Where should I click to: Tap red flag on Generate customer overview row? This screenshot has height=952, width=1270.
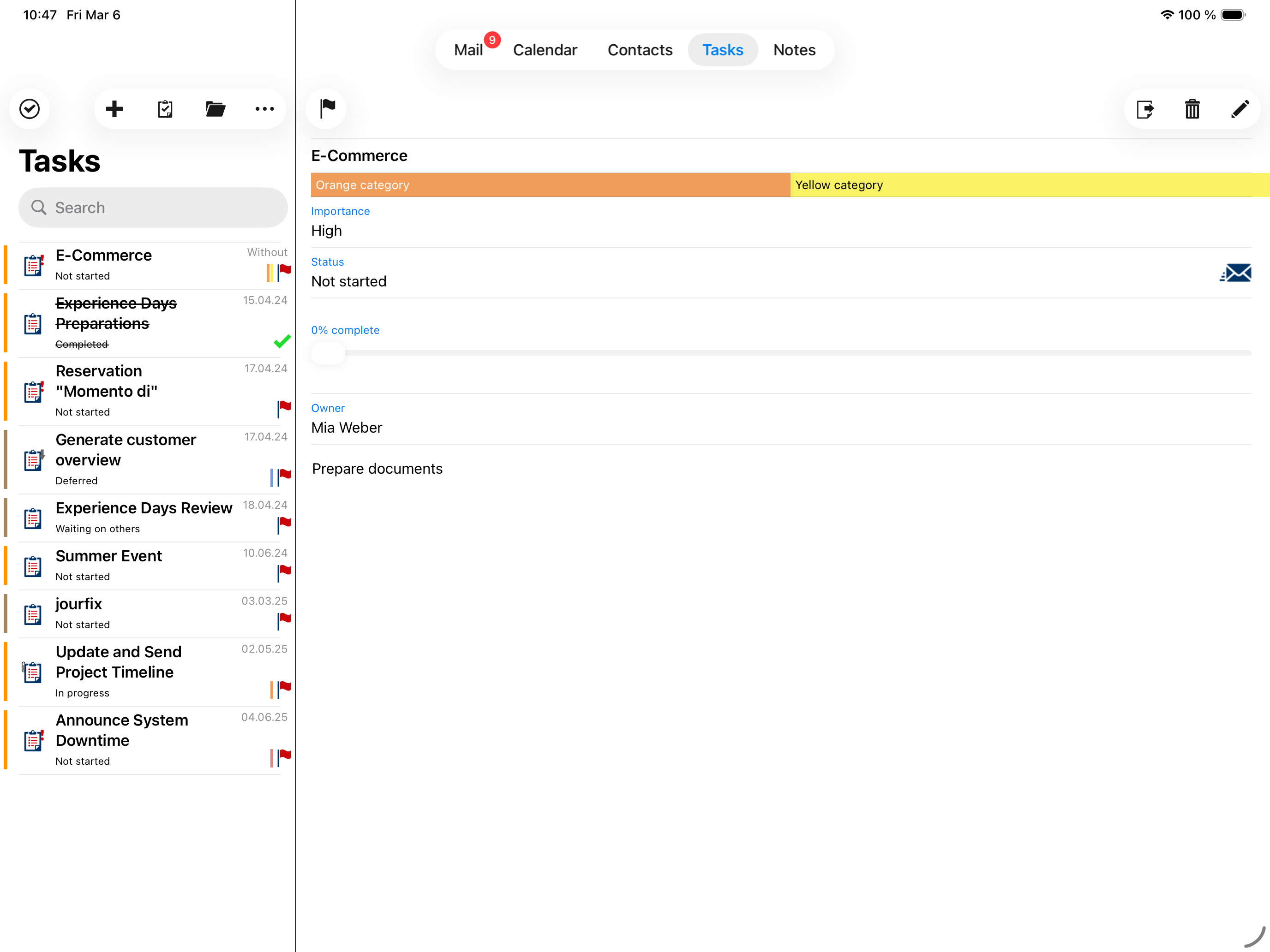(x=284, y=477)
